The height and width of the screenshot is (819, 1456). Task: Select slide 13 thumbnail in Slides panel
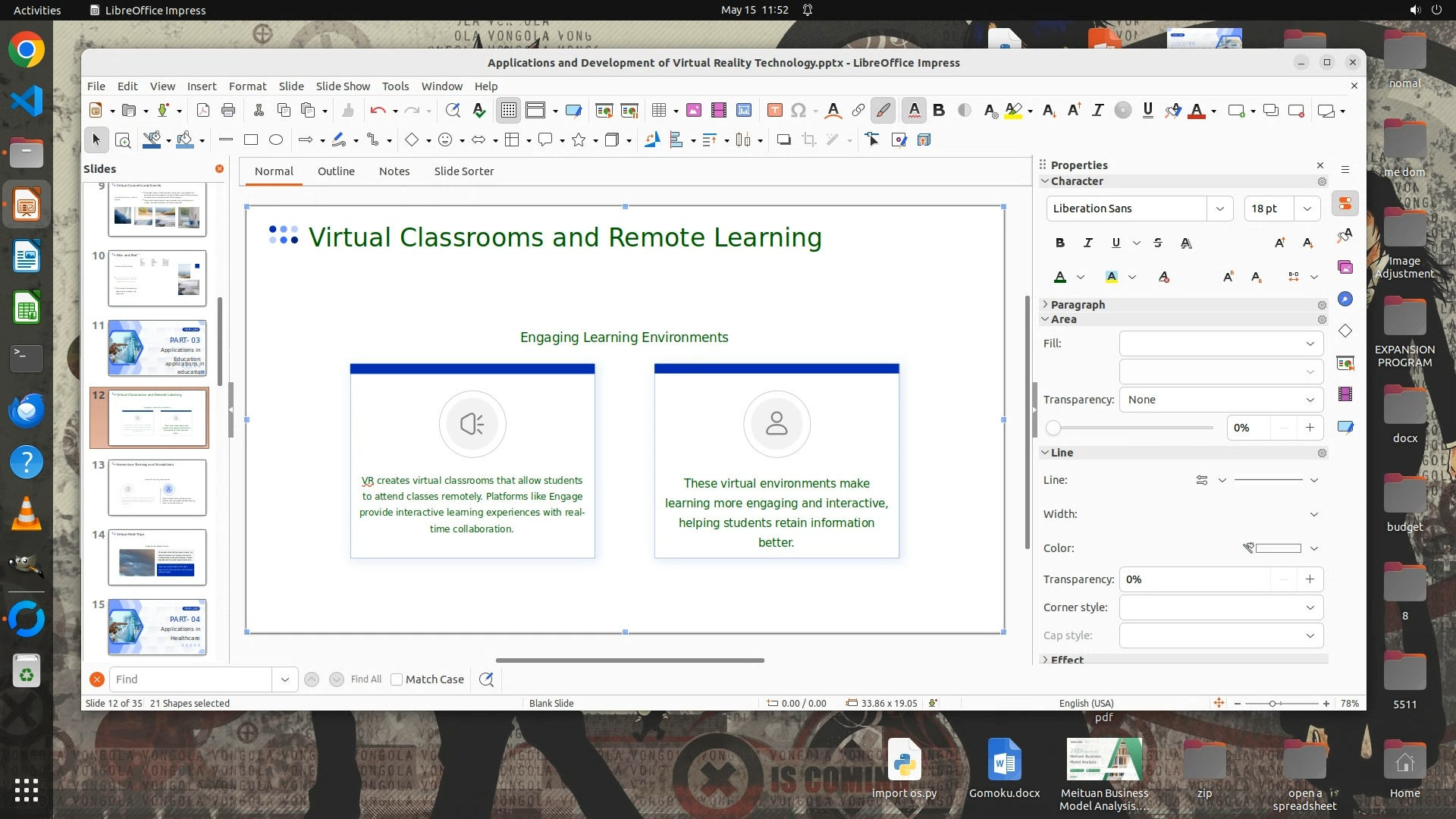[x=157, y=488]
